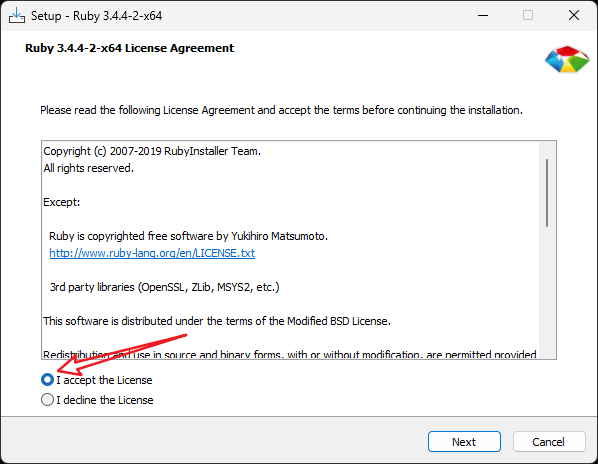
Task: Click the Setup - Ruby title bar text
Action: pyautogui.click(x=96, y=16)
